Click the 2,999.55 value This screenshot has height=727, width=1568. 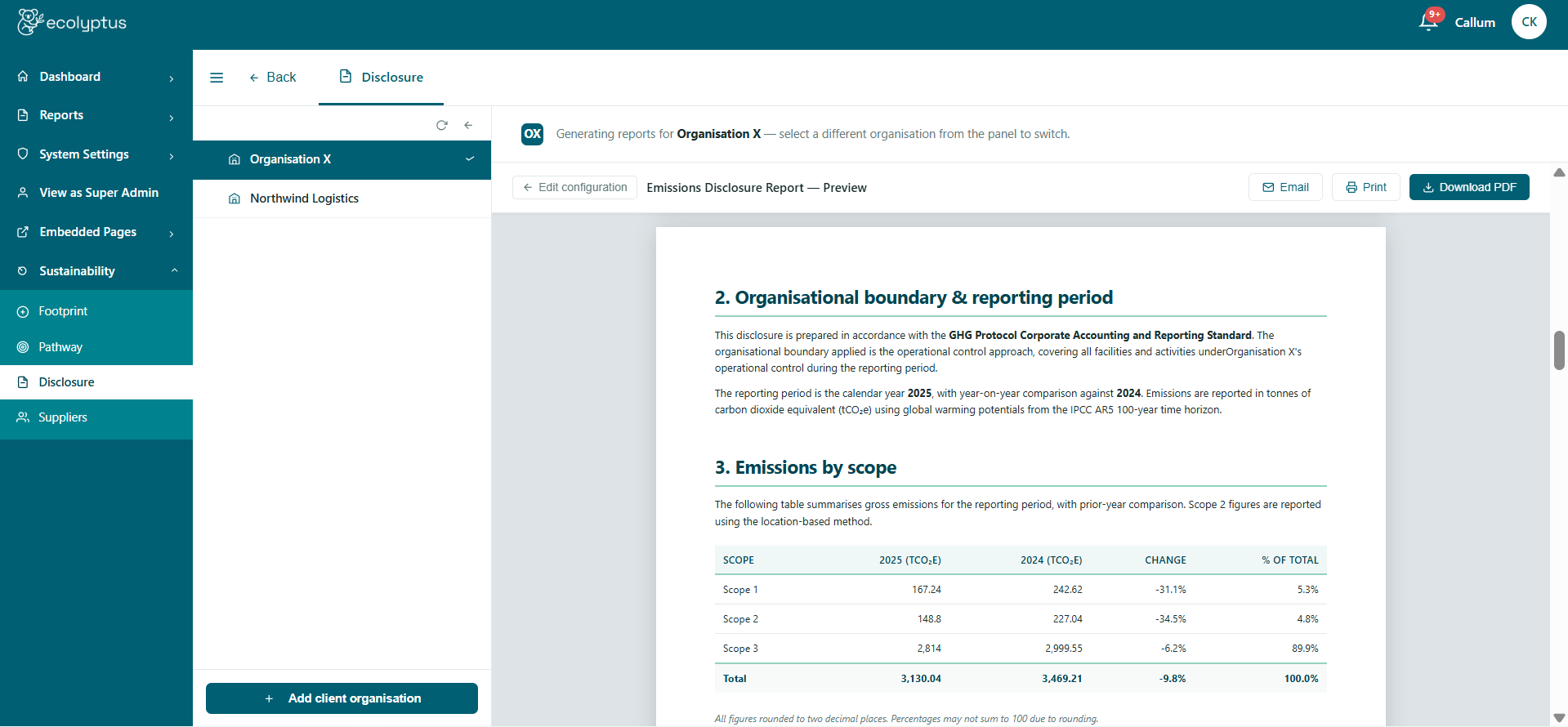click(x=1064, y=649)
